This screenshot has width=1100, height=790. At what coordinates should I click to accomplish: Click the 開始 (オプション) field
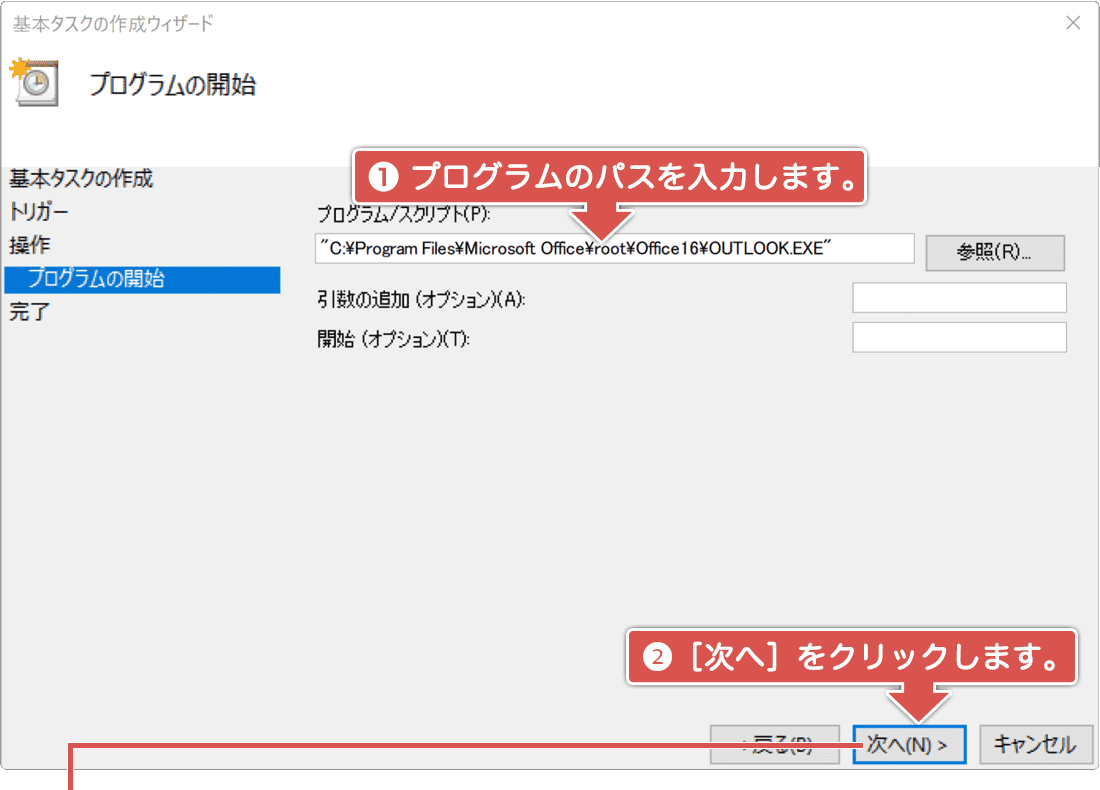tap(958, 337)
